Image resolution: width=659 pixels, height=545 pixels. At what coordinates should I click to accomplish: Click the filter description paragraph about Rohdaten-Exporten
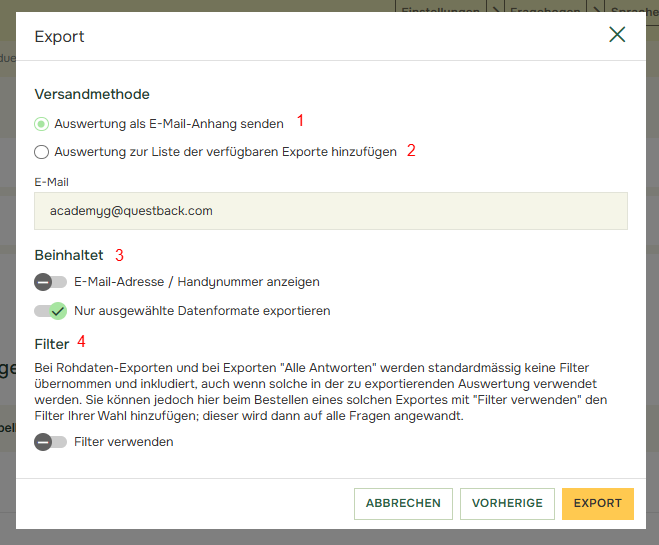click(x=320, y=390)
